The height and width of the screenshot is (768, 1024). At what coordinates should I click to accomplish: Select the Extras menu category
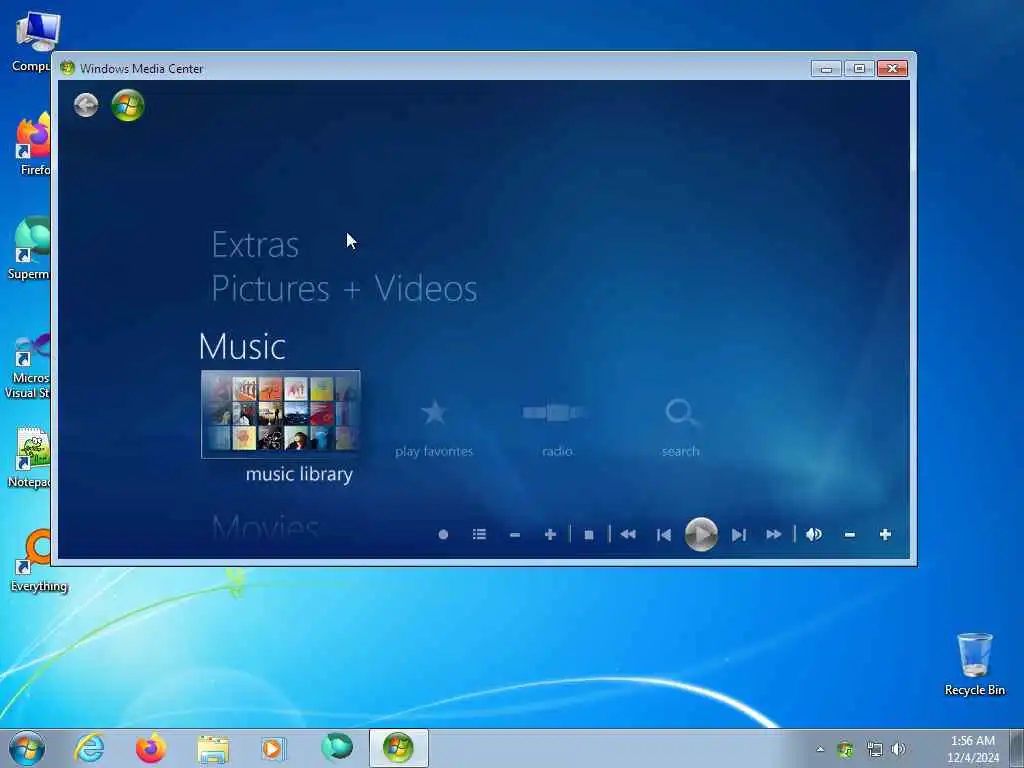(x=255, y=246)
